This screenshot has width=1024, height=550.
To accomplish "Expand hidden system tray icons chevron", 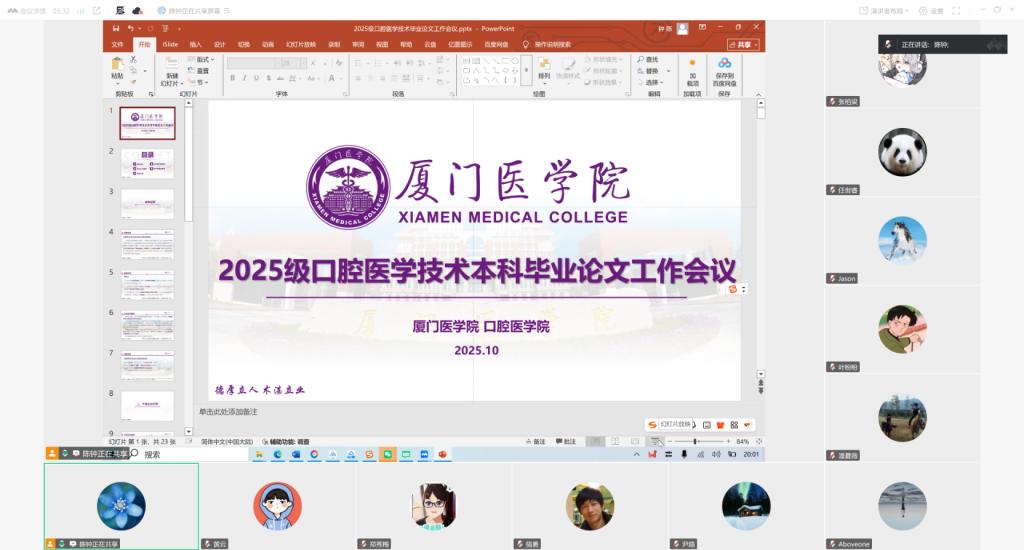I will click(x=636, y=454).
